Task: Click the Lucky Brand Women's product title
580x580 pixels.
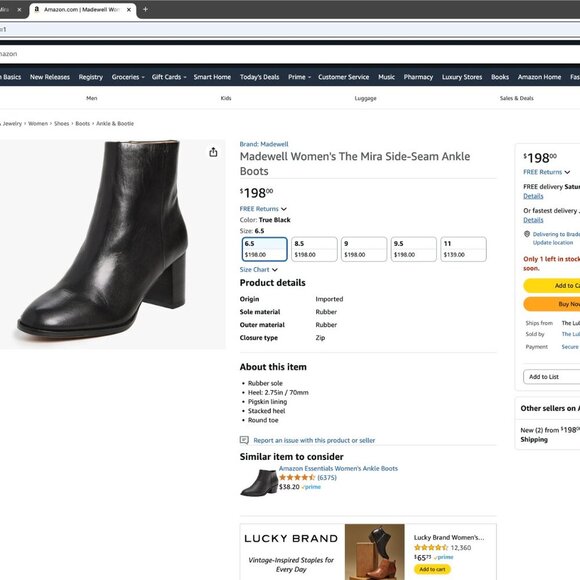Action: pyautogui.click(x=449, y=537)
